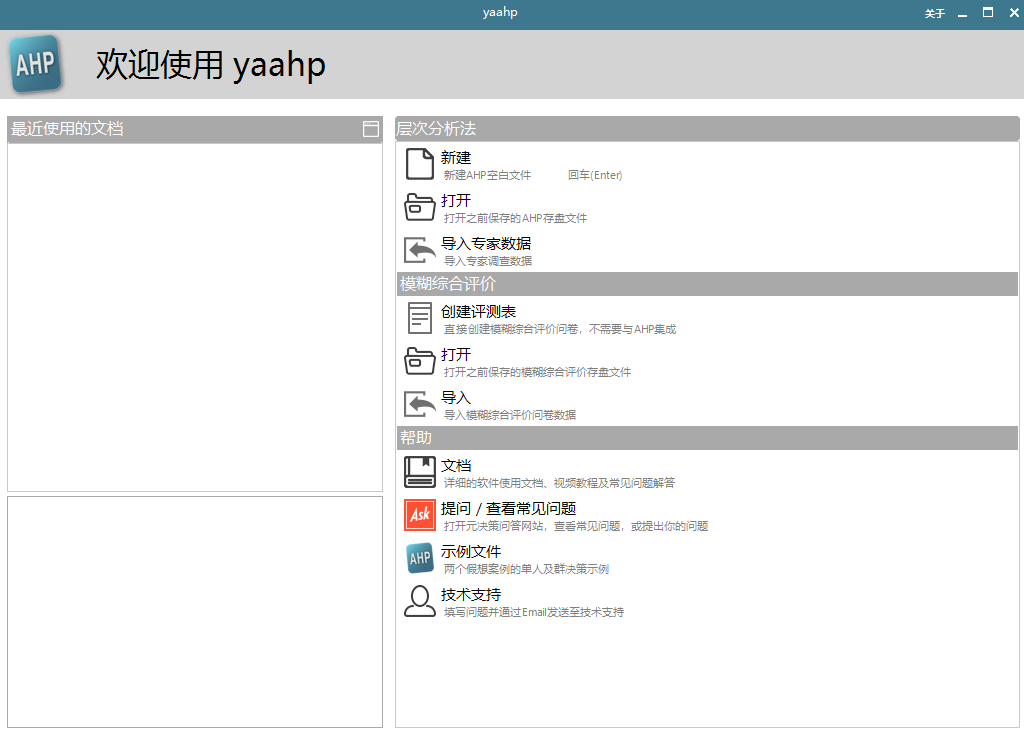Open 示例文件 examples
This screenshot has width=1024, height=739.
click(470, 552)
